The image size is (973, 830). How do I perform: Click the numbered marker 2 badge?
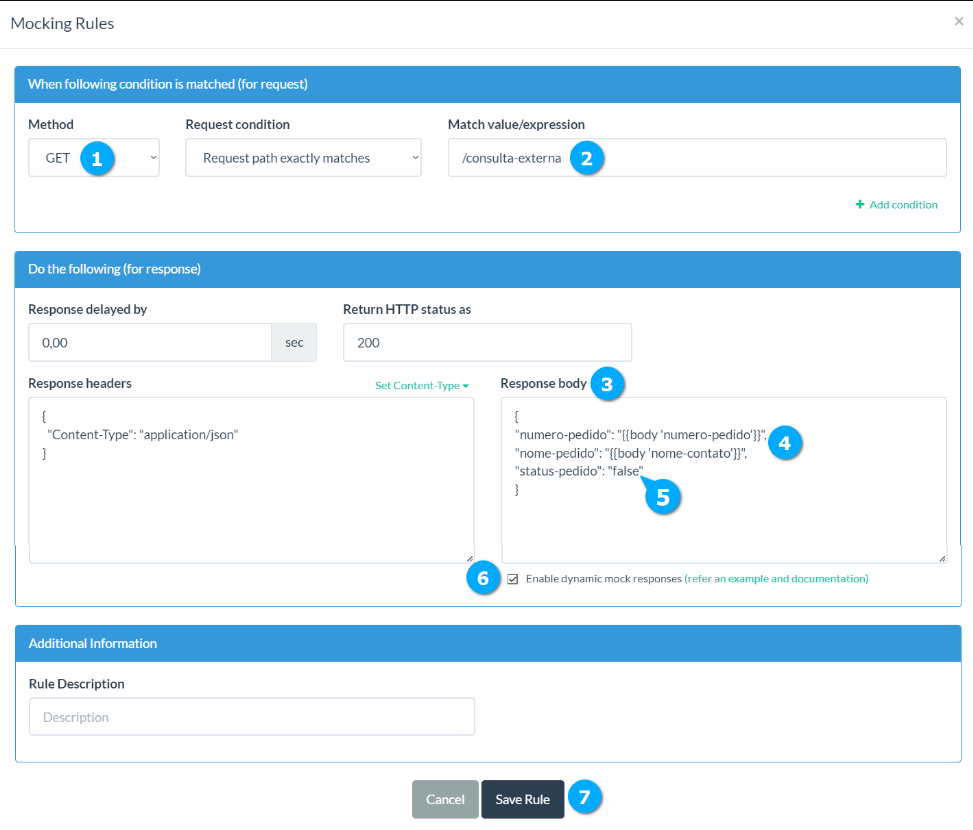[586, 158]
